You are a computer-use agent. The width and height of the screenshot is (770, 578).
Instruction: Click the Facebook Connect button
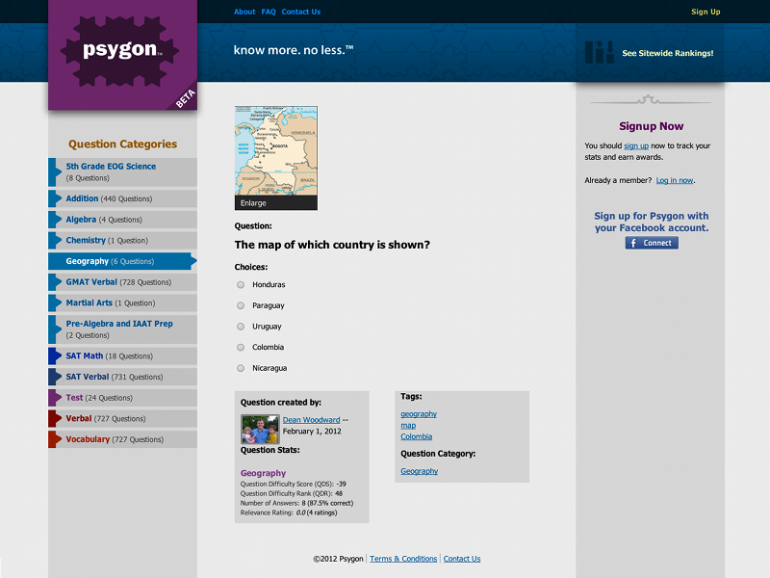tap(652, 243)
